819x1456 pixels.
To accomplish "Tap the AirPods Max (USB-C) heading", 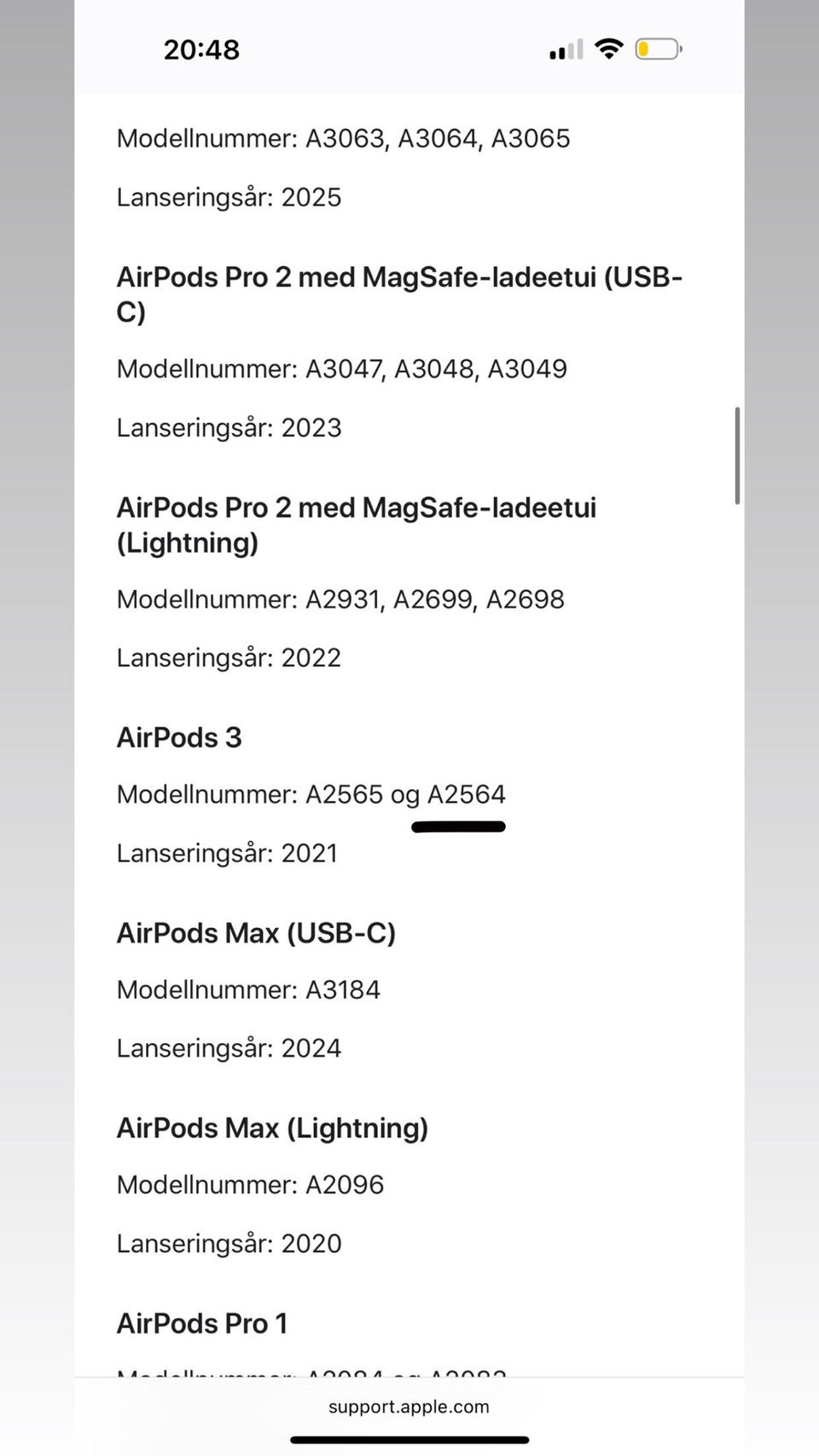I will point(256,933).
